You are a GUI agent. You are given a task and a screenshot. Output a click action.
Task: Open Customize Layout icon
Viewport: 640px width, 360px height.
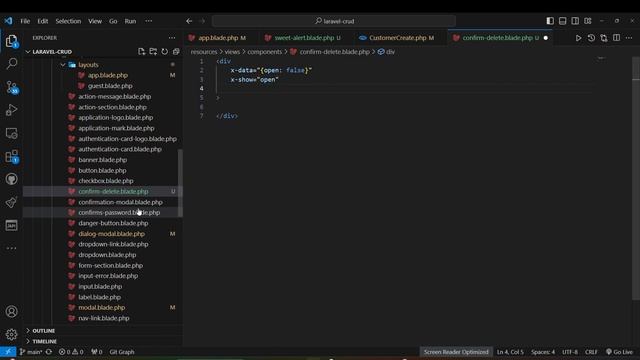pyautogui.click(x=588, y=21)
